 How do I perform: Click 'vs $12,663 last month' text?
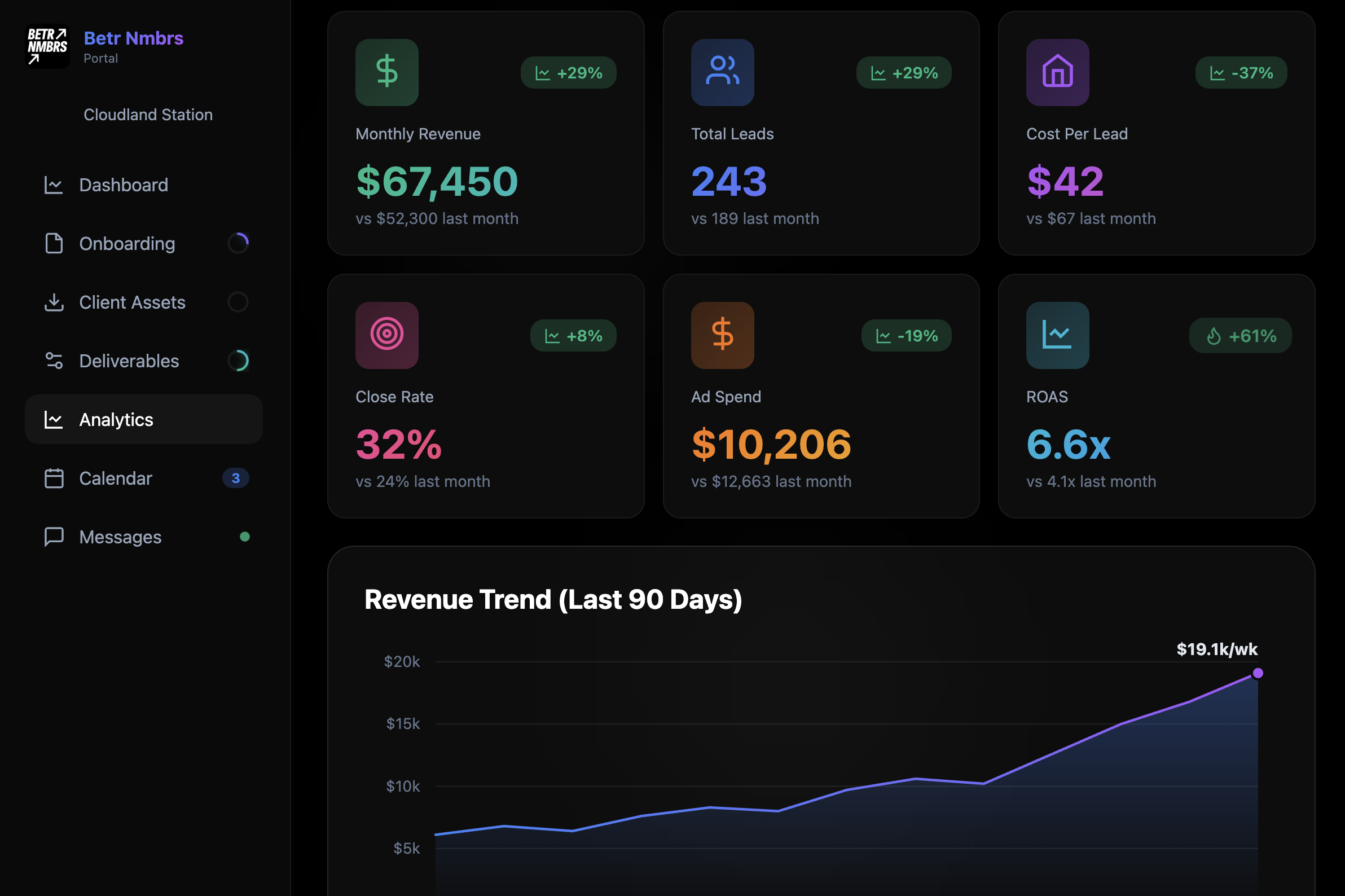(771, 482)
